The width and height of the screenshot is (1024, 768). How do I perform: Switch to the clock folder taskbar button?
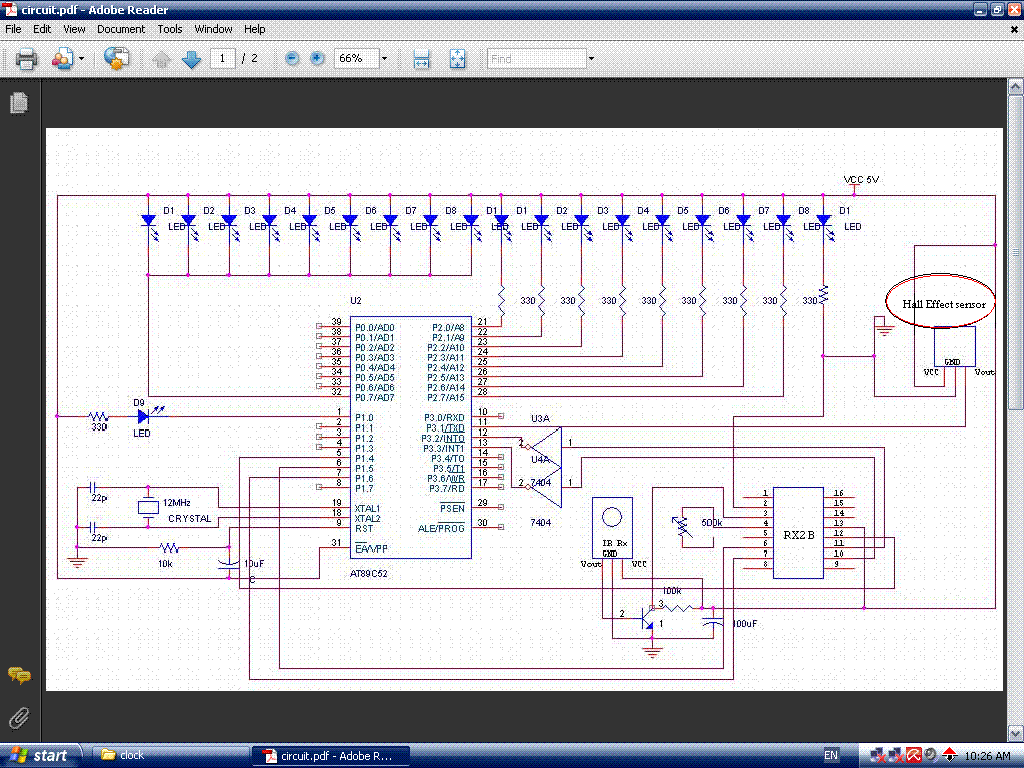[170, 756]
